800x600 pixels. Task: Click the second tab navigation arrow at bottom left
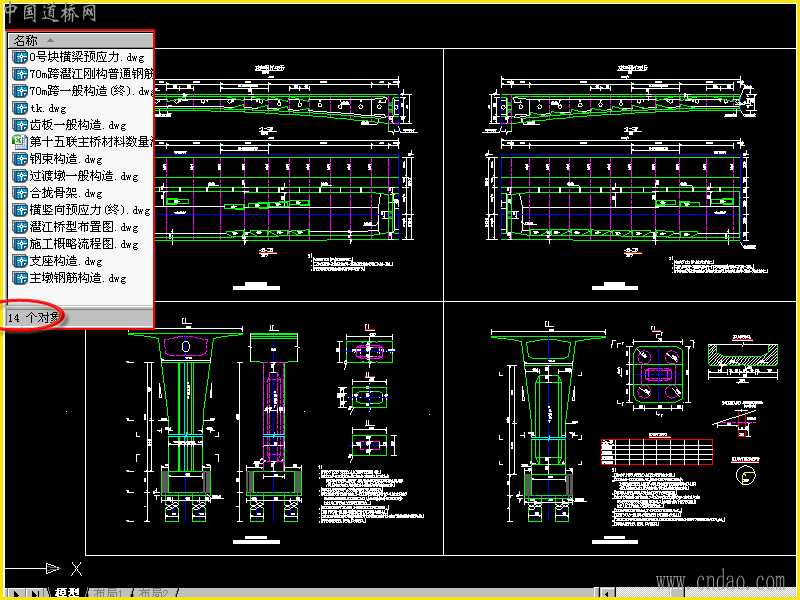[33, 594]
